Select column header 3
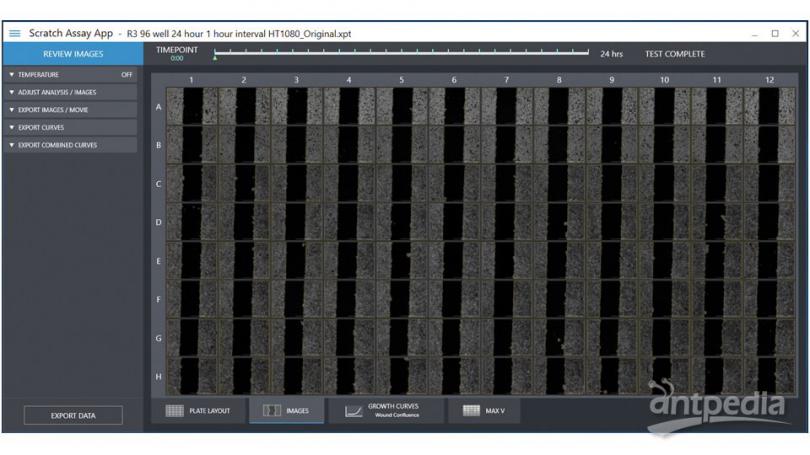 [x=297, y=80]
